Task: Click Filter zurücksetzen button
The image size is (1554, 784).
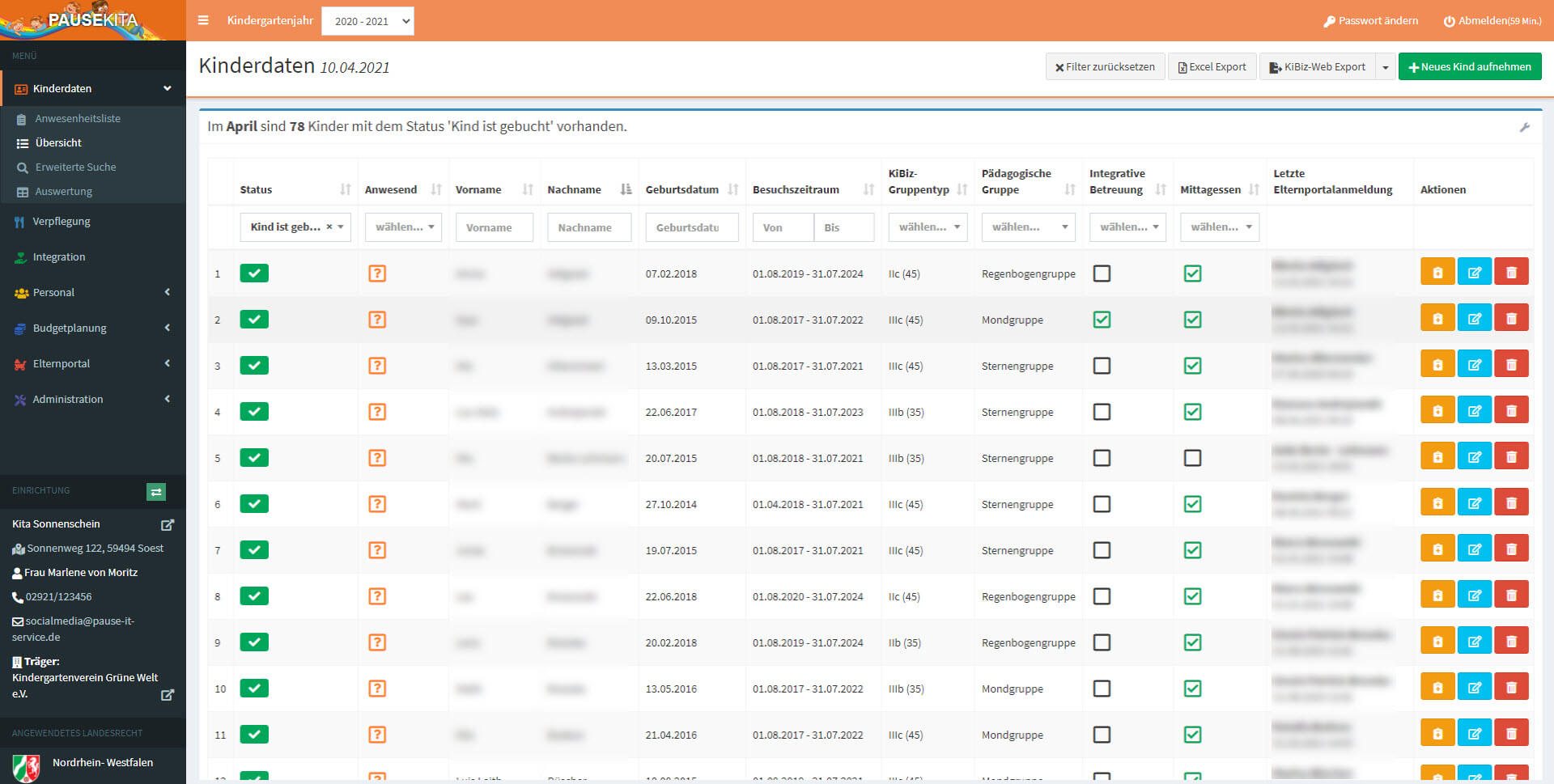Action: (1105, 67)
